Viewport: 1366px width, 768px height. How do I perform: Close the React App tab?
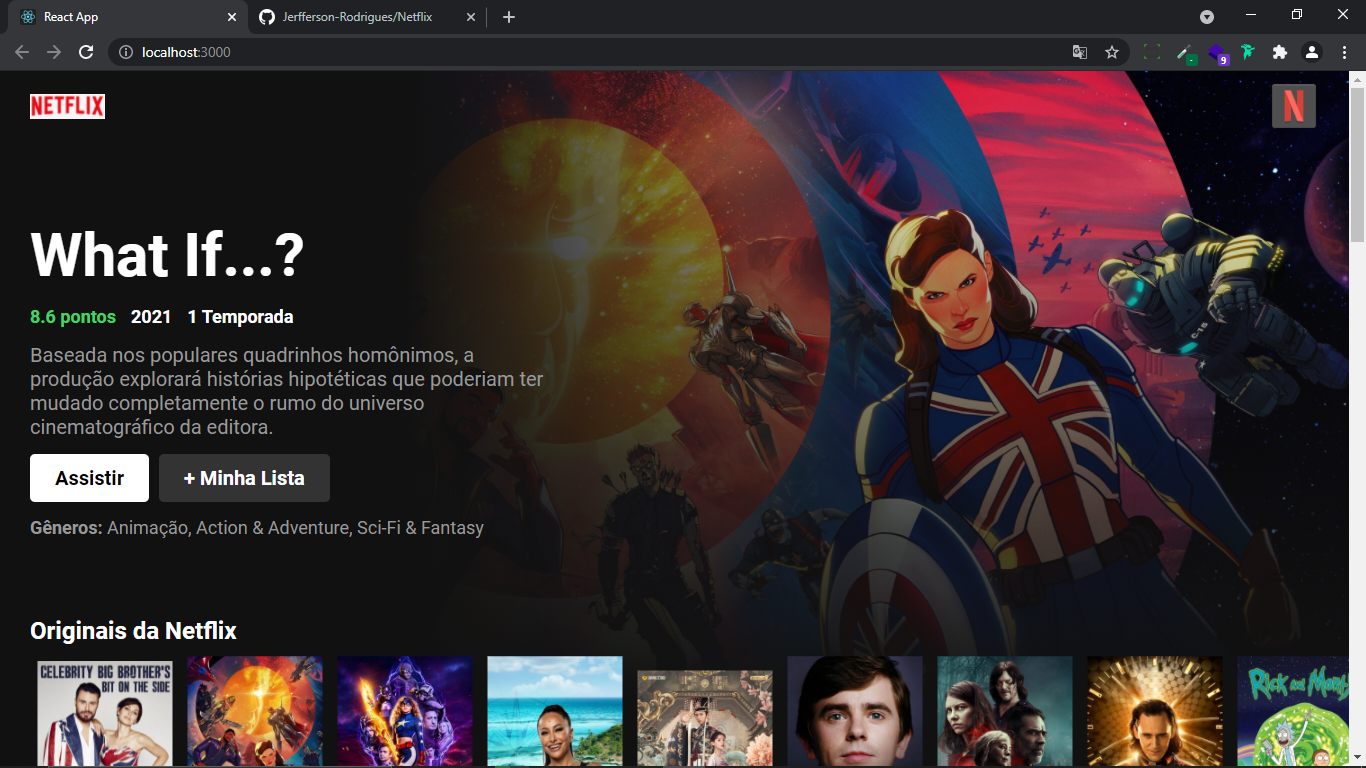coord(232,17)
